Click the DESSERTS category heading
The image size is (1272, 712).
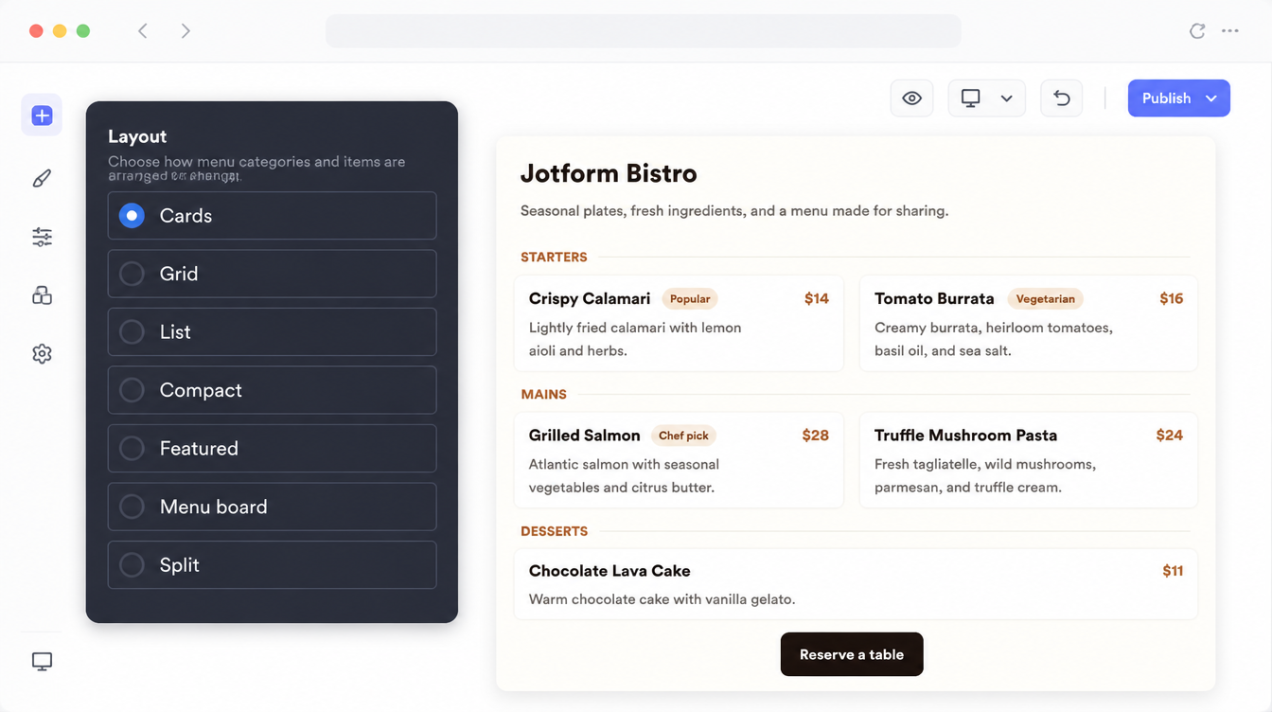click(554, 531)
